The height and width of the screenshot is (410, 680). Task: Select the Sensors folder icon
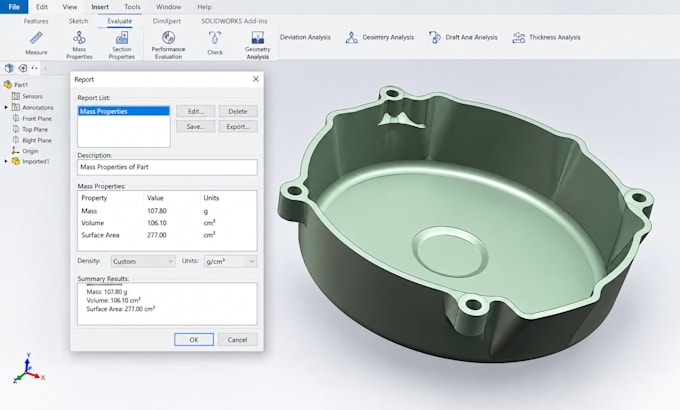tap(16, 96)
